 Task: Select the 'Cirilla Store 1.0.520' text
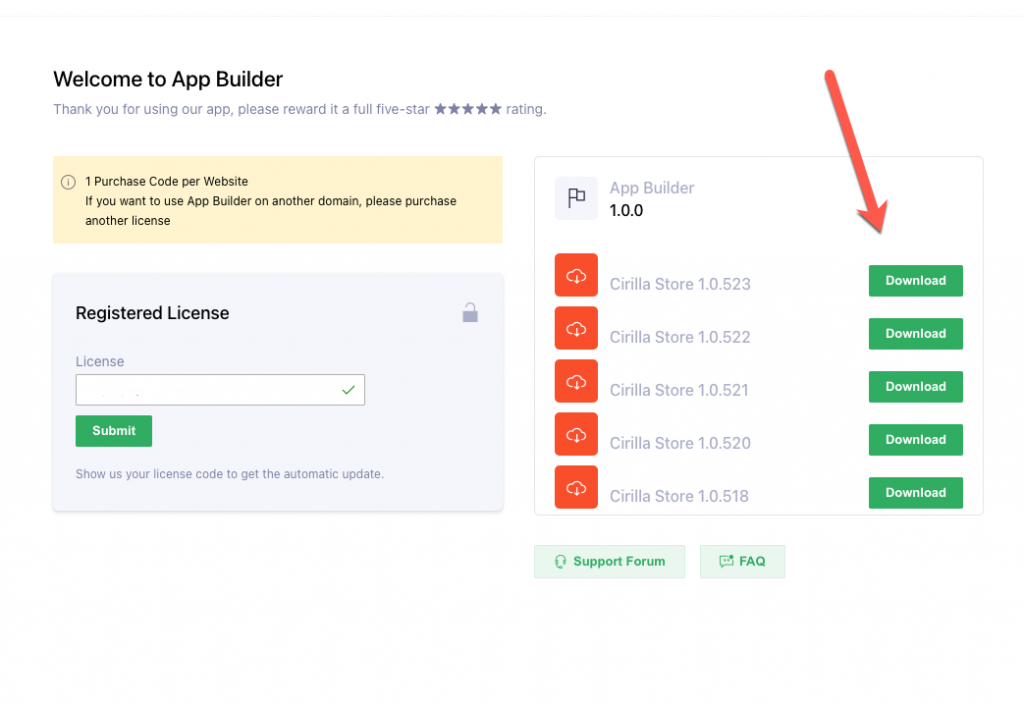680,443
